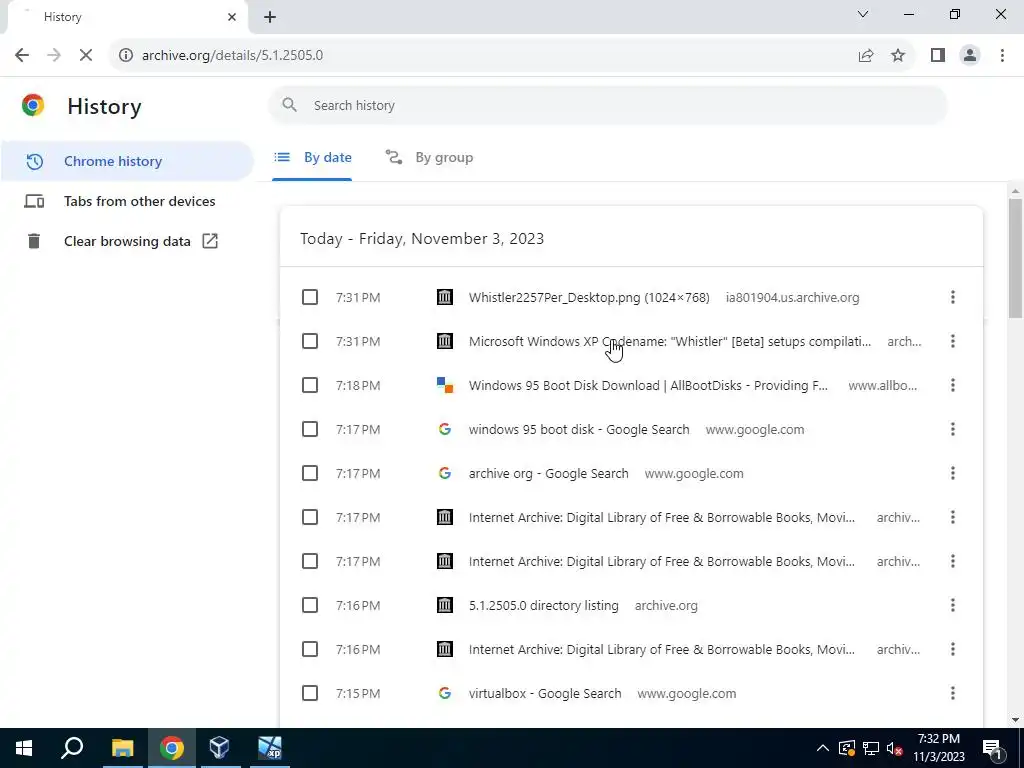Open more actions for windows 95 boot disk search
Image resolution: width=1024 pixels, height=768 pixels.
coord(953,429)
